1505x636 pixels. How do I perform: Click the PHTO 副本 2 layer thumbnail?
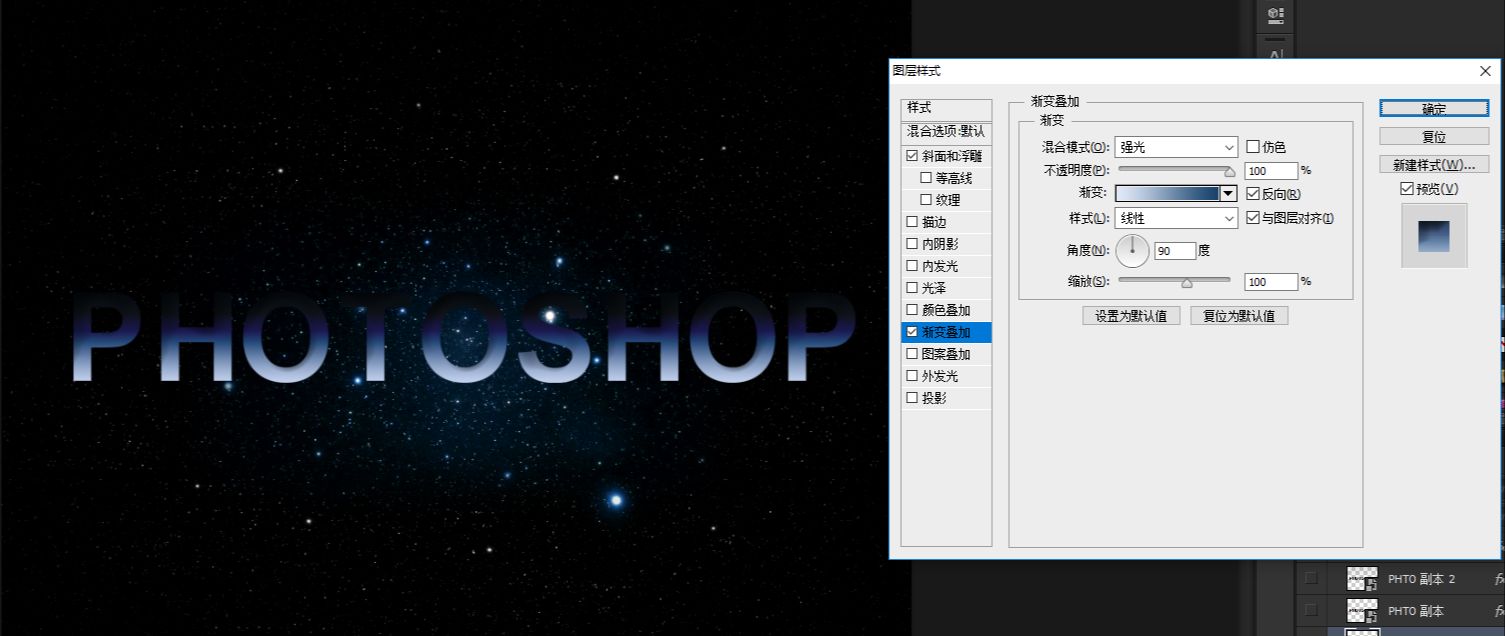tap(1362, 579)
